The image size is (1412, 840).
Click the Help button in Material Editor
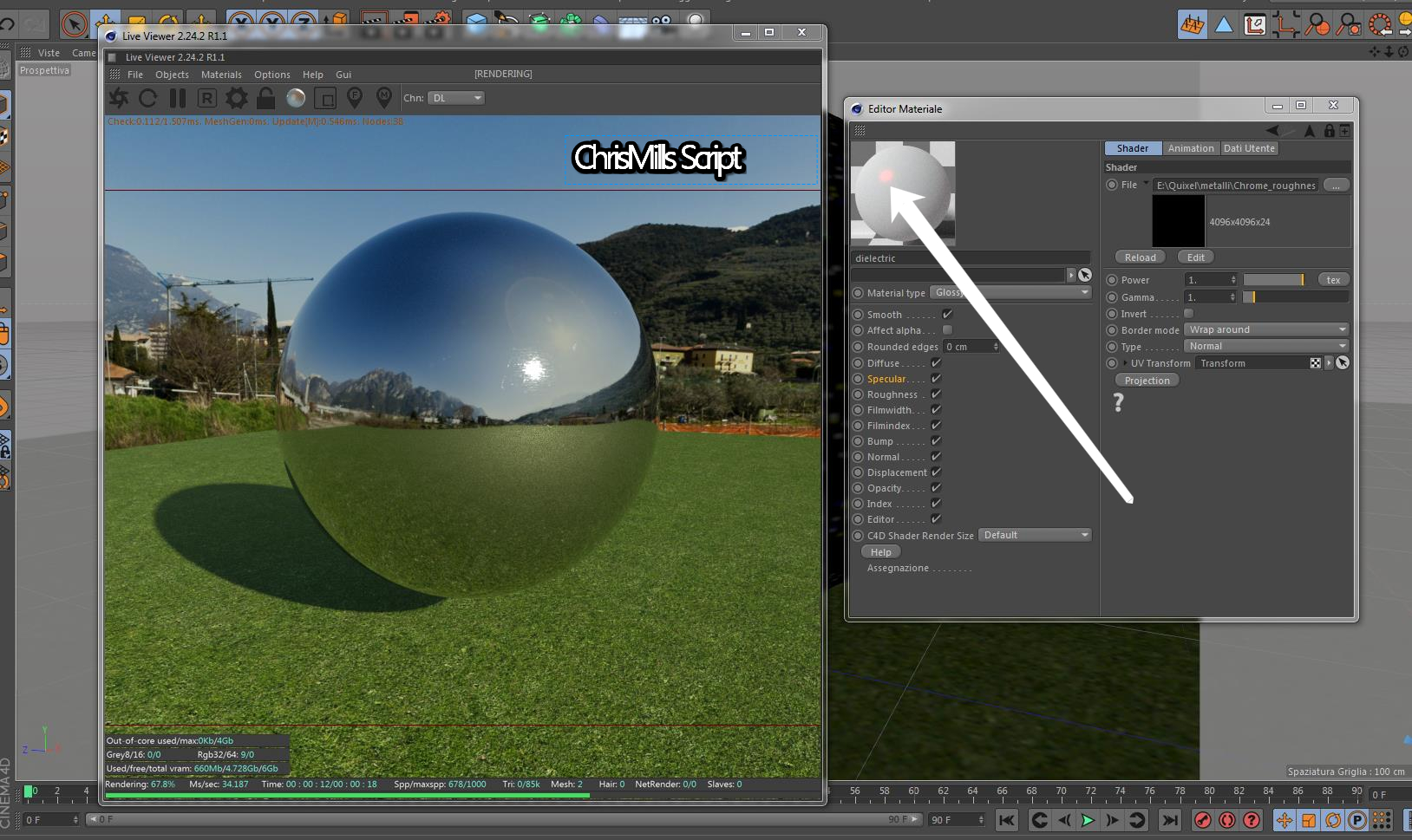click(881, 552)
